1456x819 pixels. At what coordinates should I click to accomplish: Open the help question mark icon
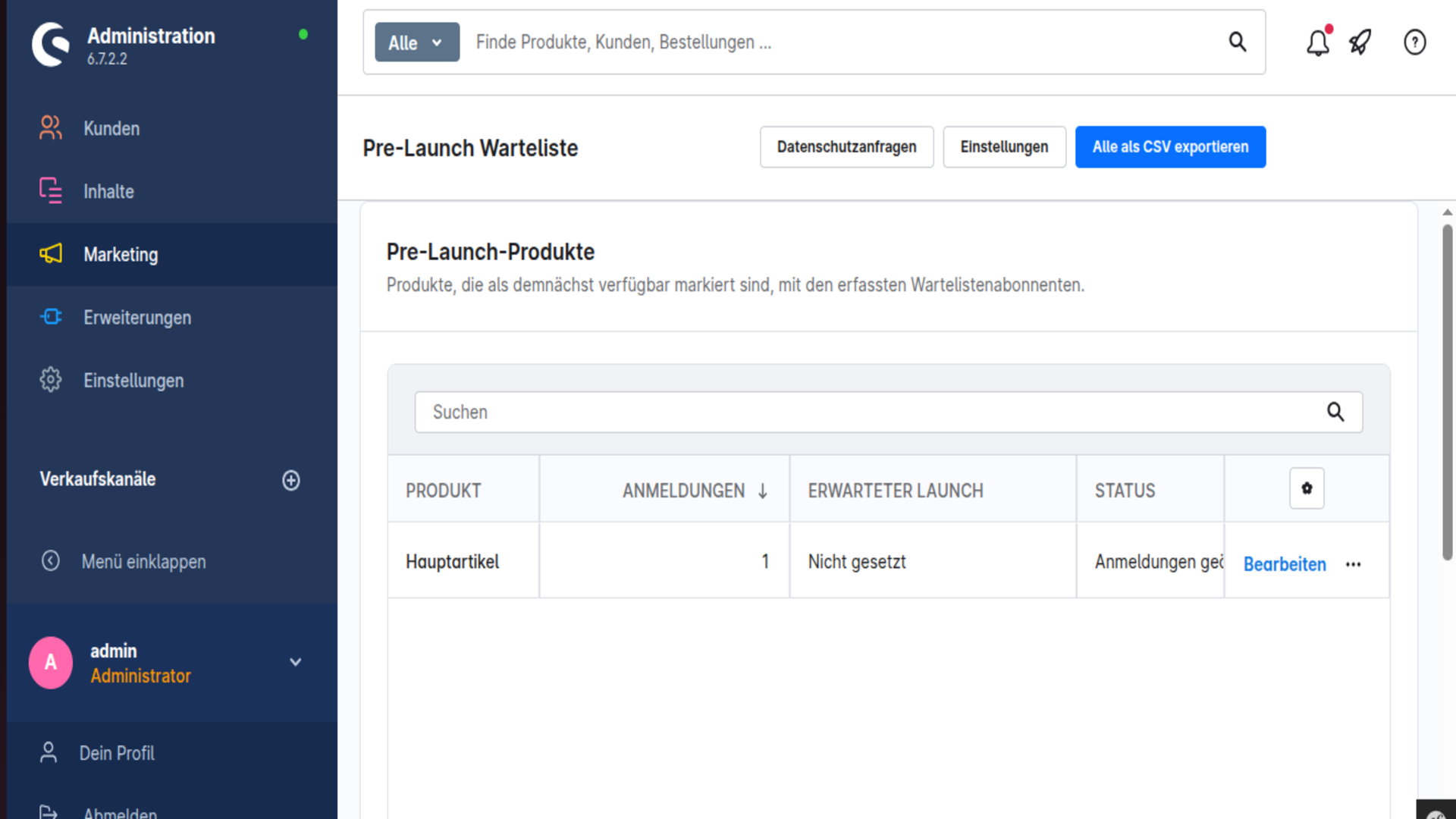pos(1415,42)
